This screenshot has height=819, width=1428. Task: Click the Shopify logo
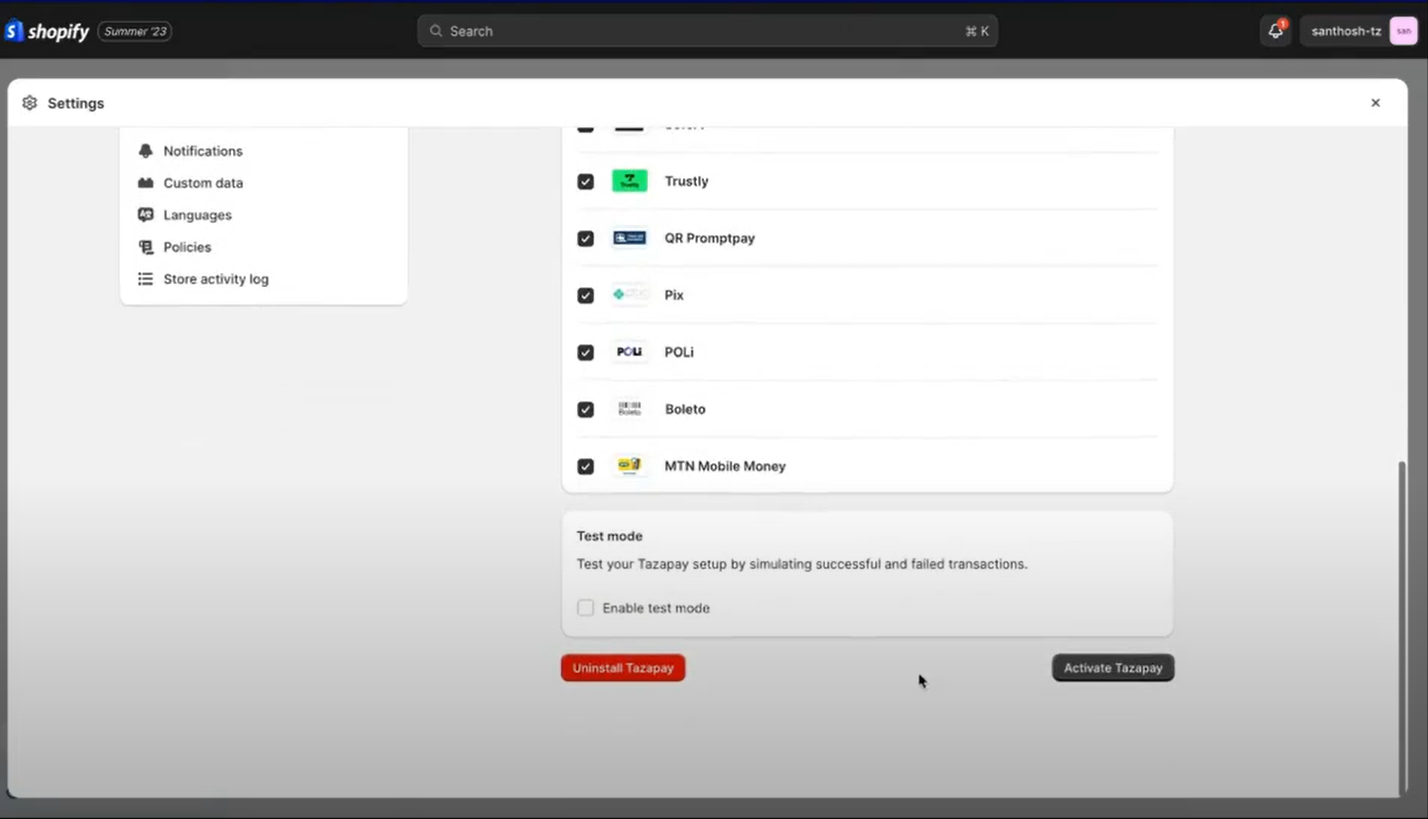[x=47, y=31]
